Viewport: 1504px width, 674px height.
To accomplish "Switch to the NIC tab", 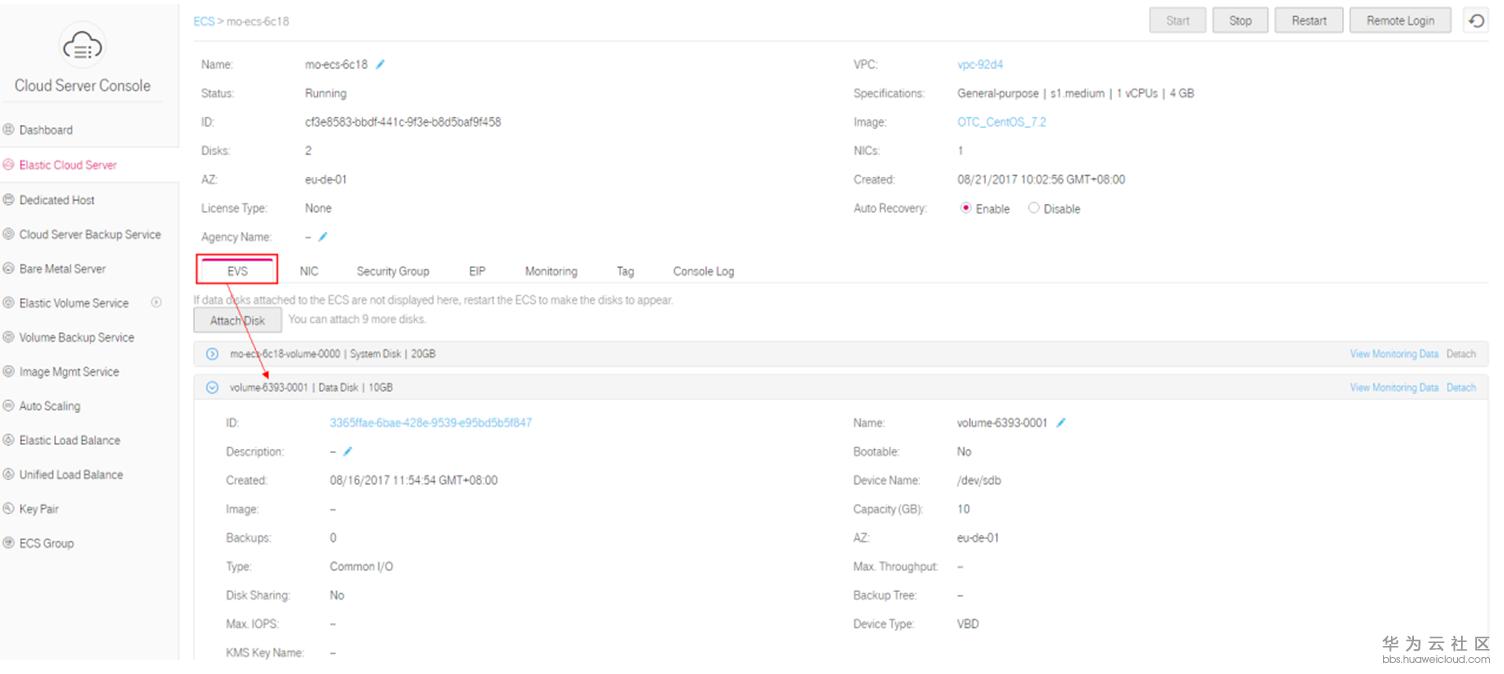I will pos(309,271).
